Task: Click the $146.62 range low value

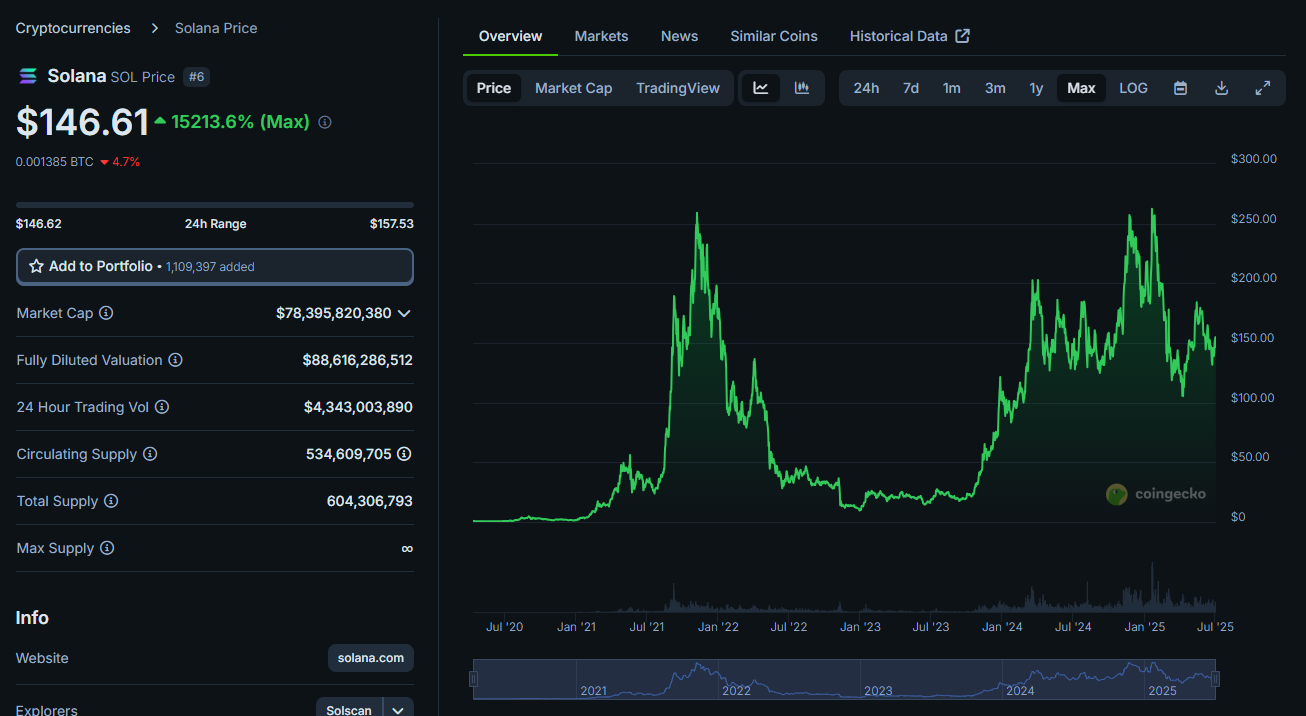Action: coord(39,224)
